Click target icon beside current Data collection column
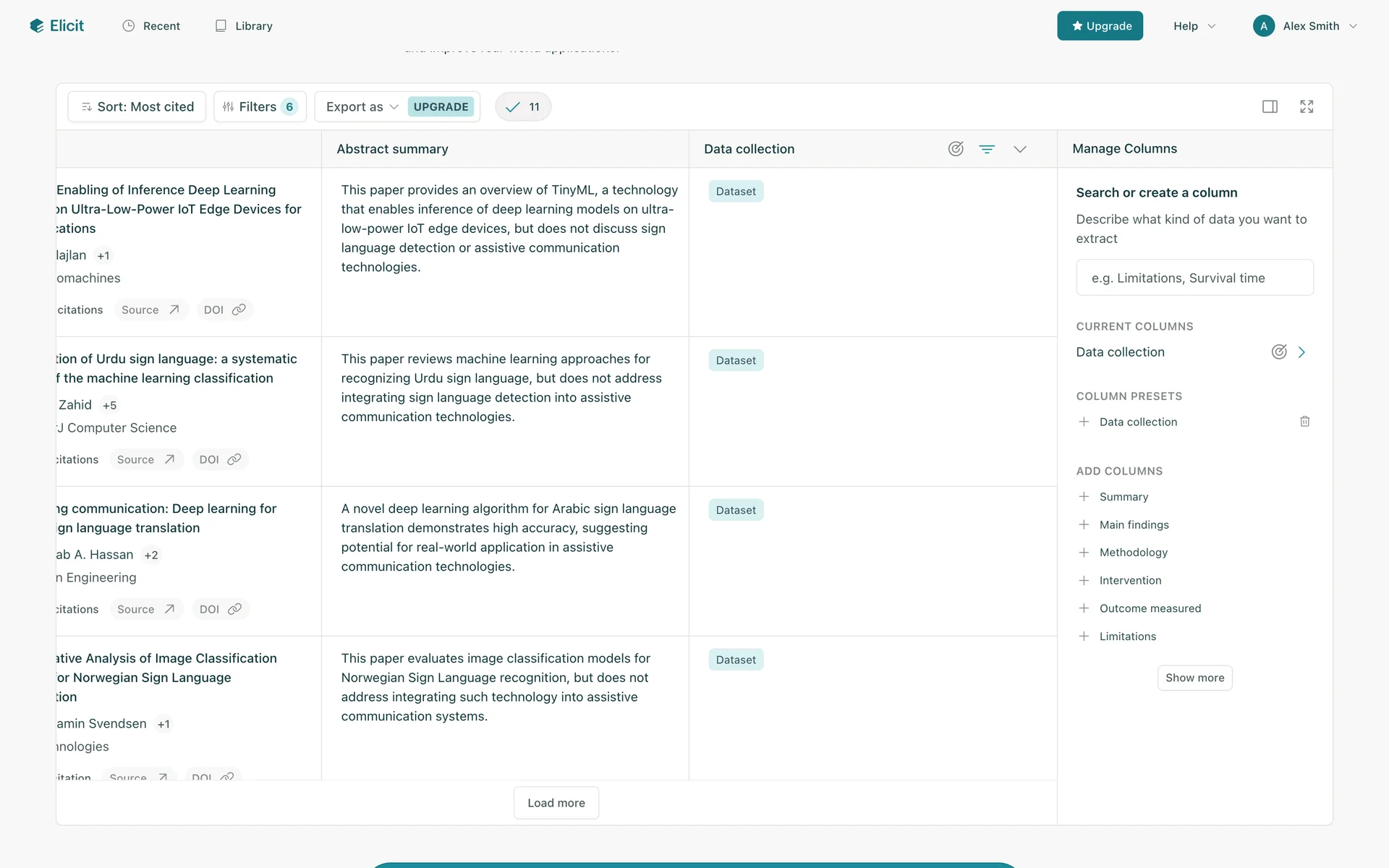This screenshot has height=868, width=1389. click(1279, 352)
